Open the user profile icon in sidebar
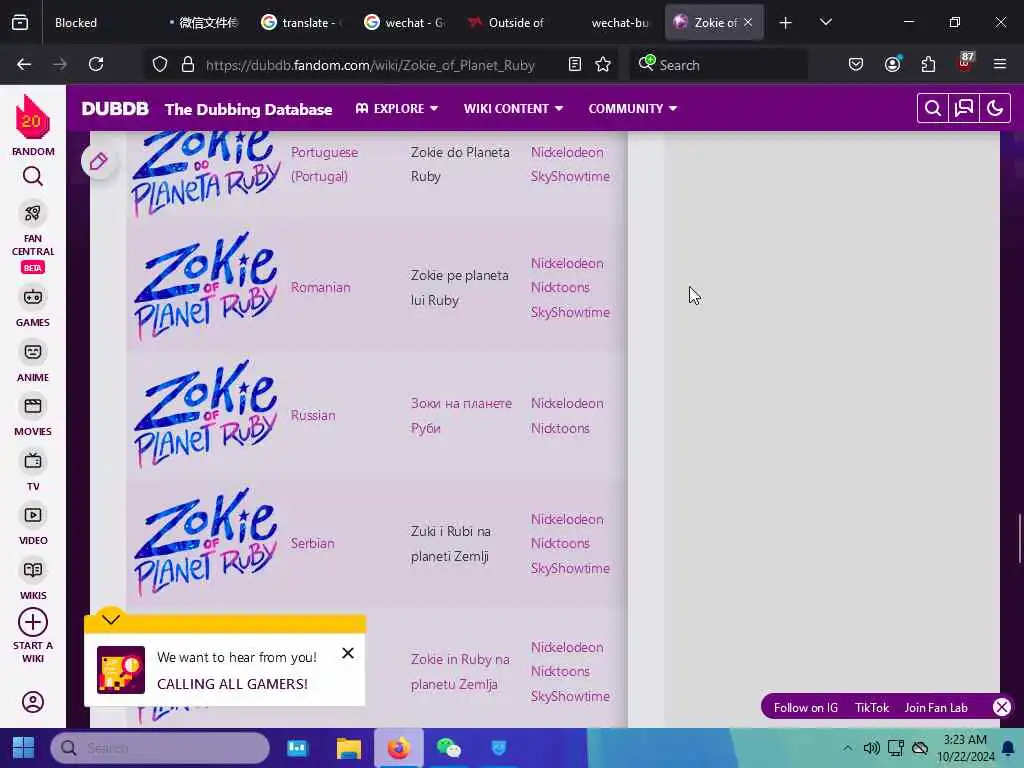 pyautogui.click(x=33, y=702)
